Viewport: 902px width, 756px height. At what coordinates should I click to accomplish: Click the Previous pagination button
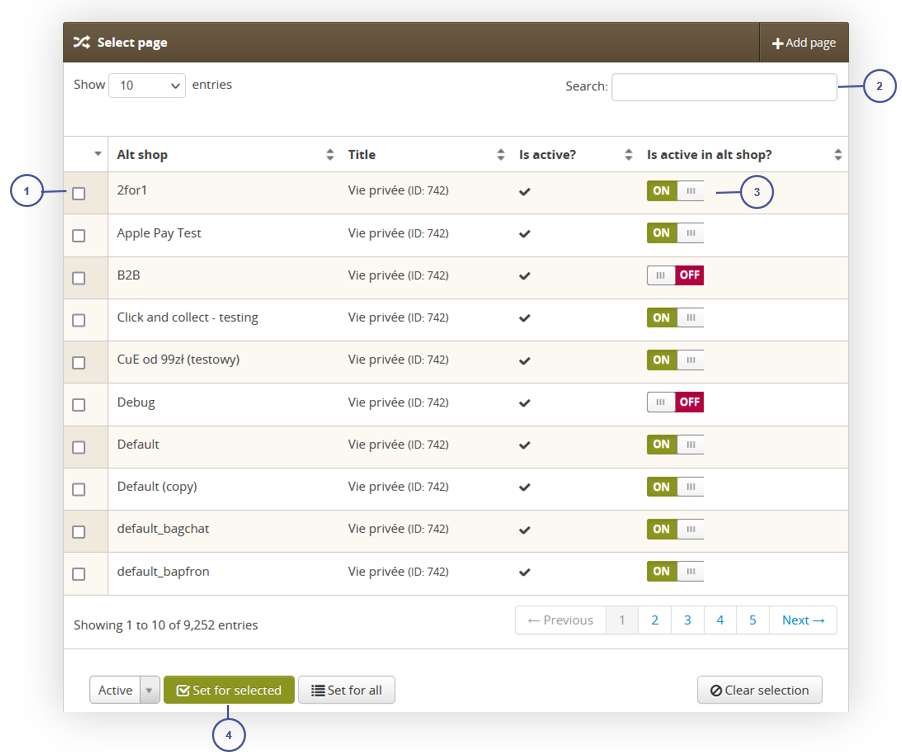click(x=560, y=620)
